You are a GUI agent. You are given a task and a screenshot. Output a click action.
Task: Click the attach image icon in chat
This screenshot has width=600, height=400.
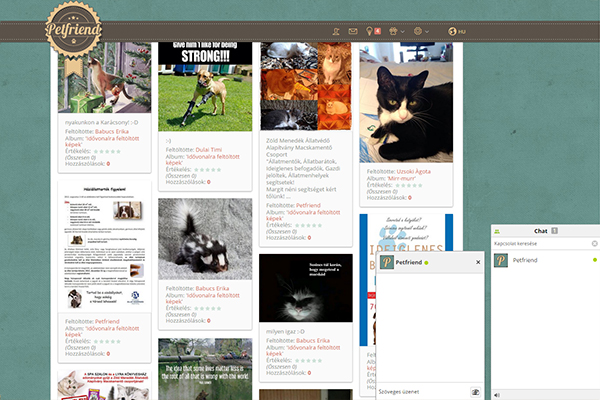(x=476, y=392)
